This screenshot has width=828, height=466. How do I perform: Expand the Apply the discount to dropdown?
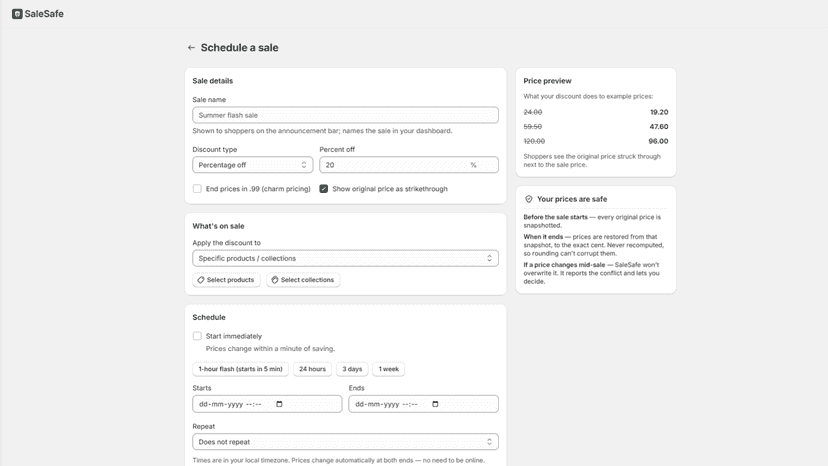[x=345, y=258]
